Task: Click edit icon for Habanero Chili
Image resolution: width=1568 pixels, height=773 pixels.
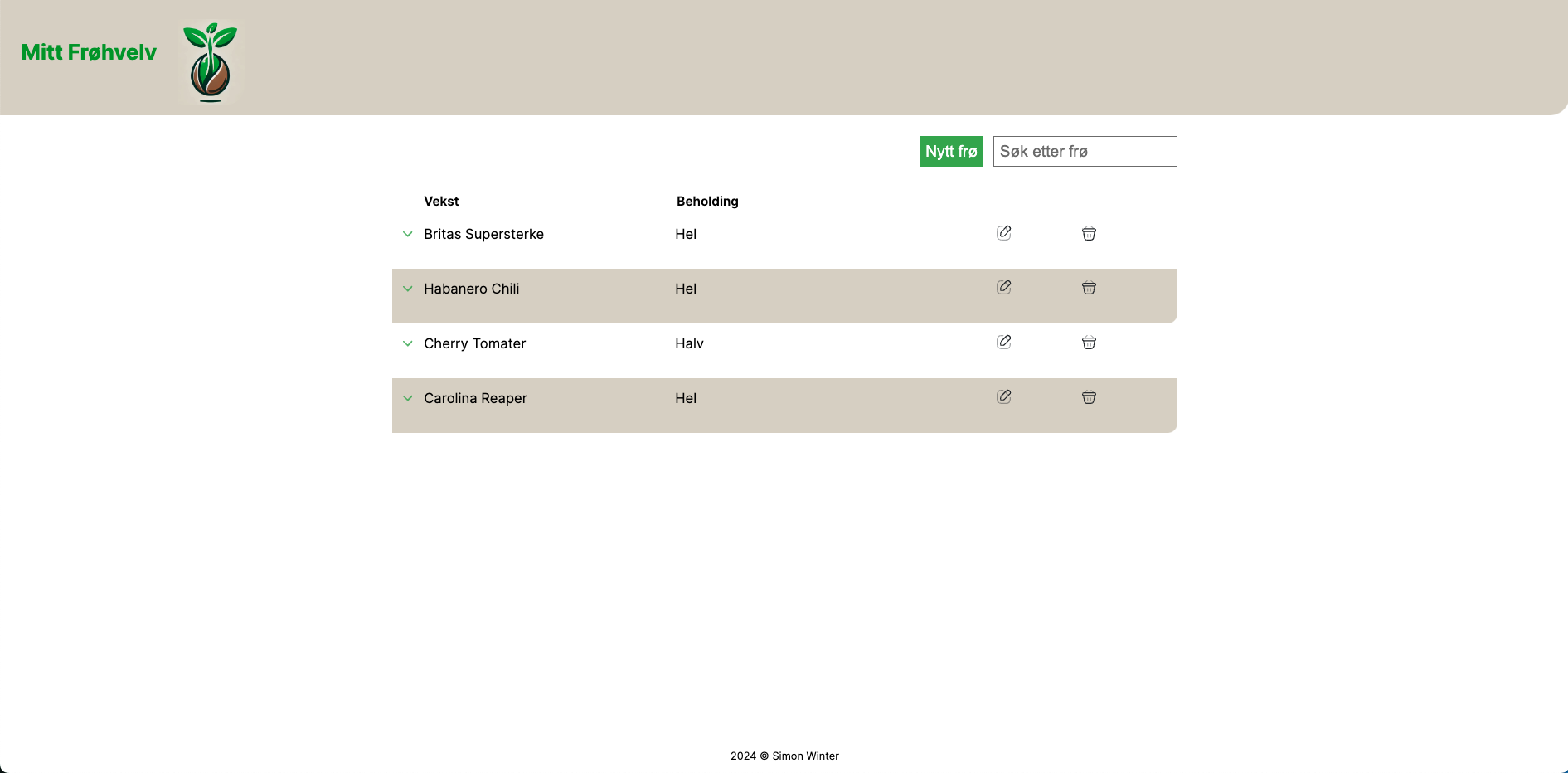Action: 1003,288
